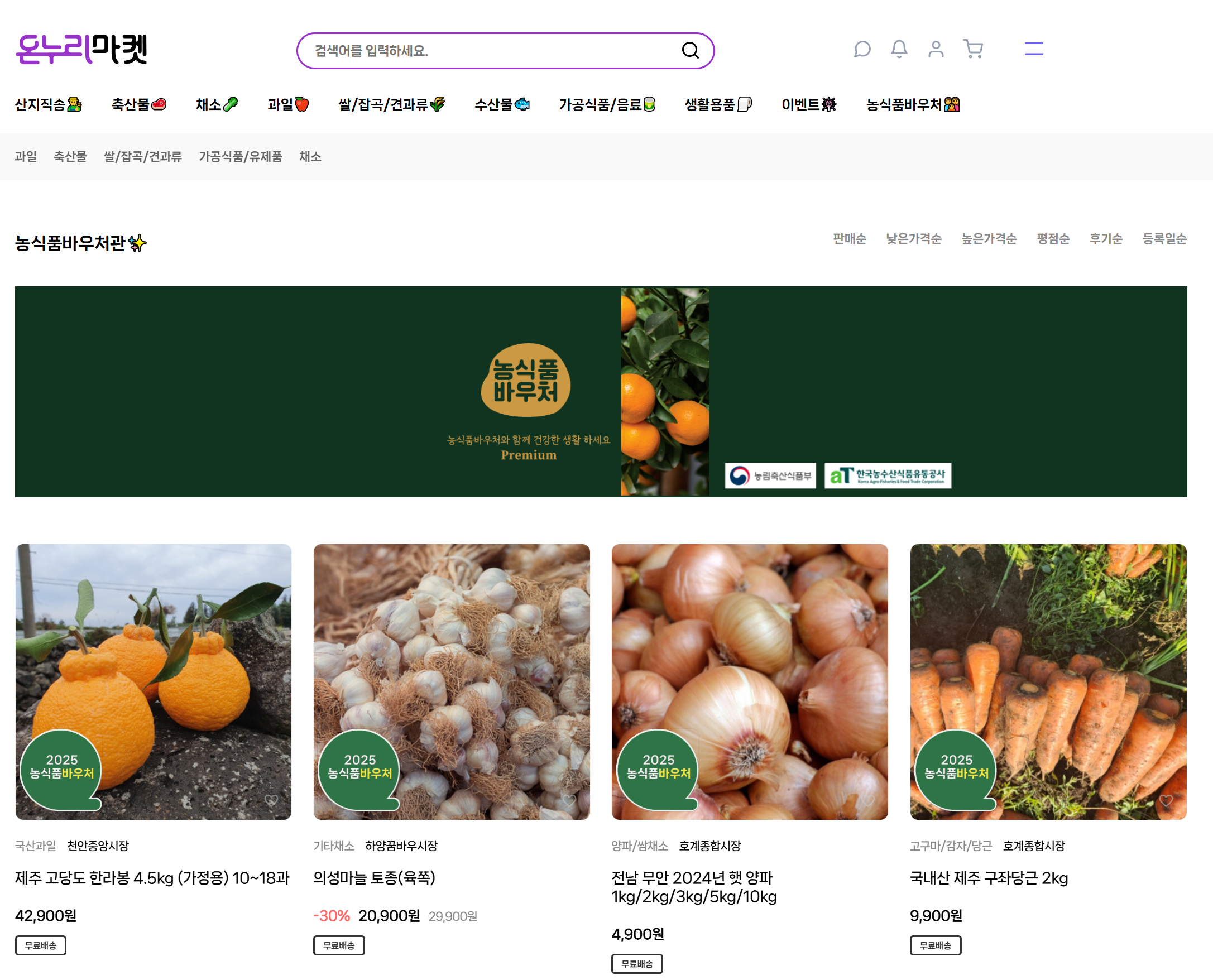
Task: Open the notifications bell icon
Action: [899, 49]
